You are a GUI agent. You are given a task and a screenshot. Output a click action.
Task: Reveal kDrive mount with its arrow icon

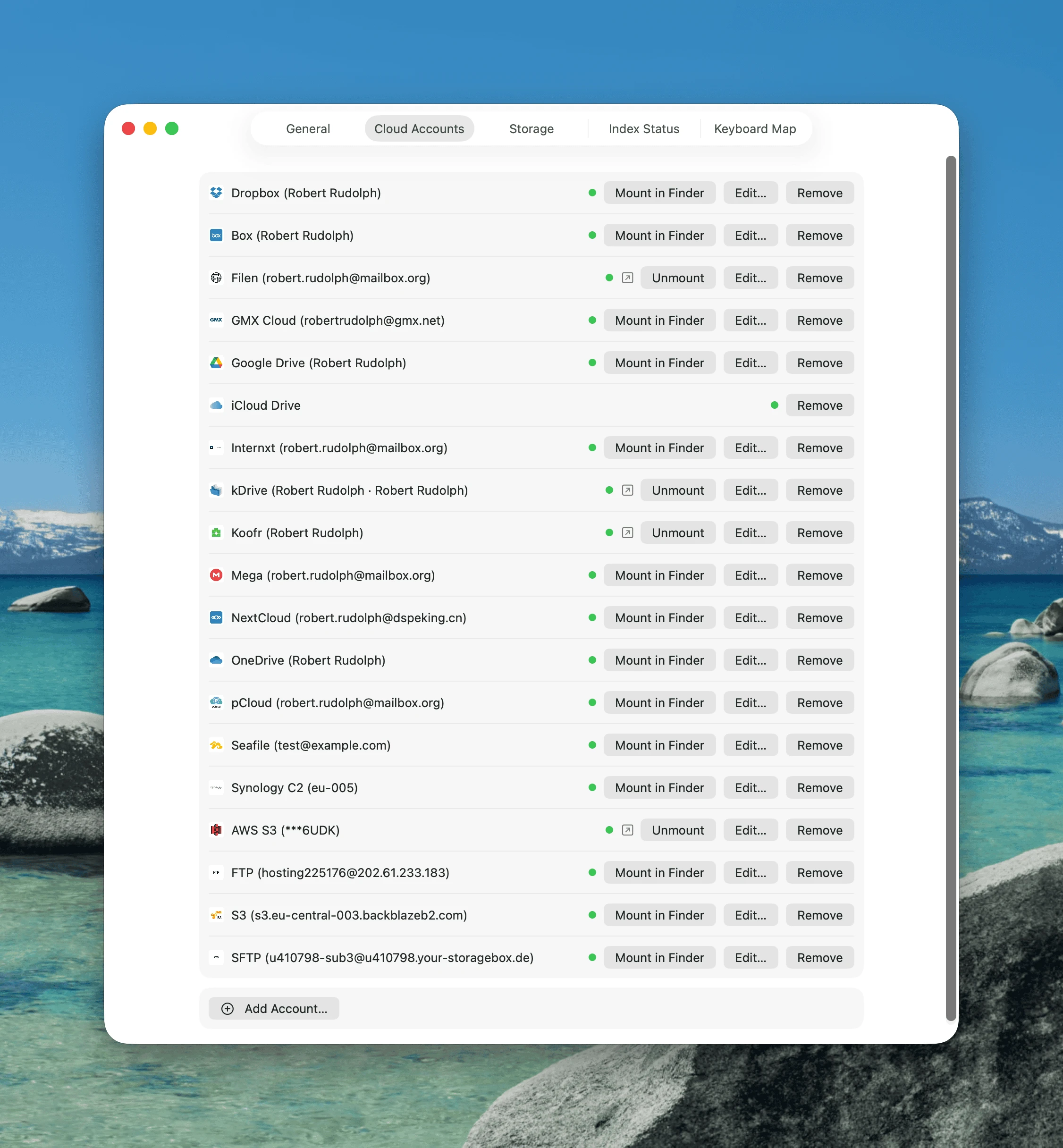click(628, 490)
